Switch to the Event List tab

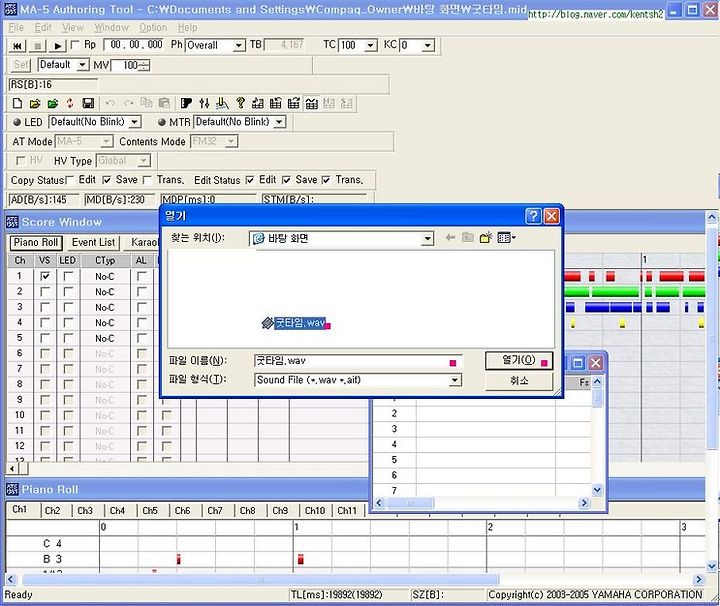93,242
